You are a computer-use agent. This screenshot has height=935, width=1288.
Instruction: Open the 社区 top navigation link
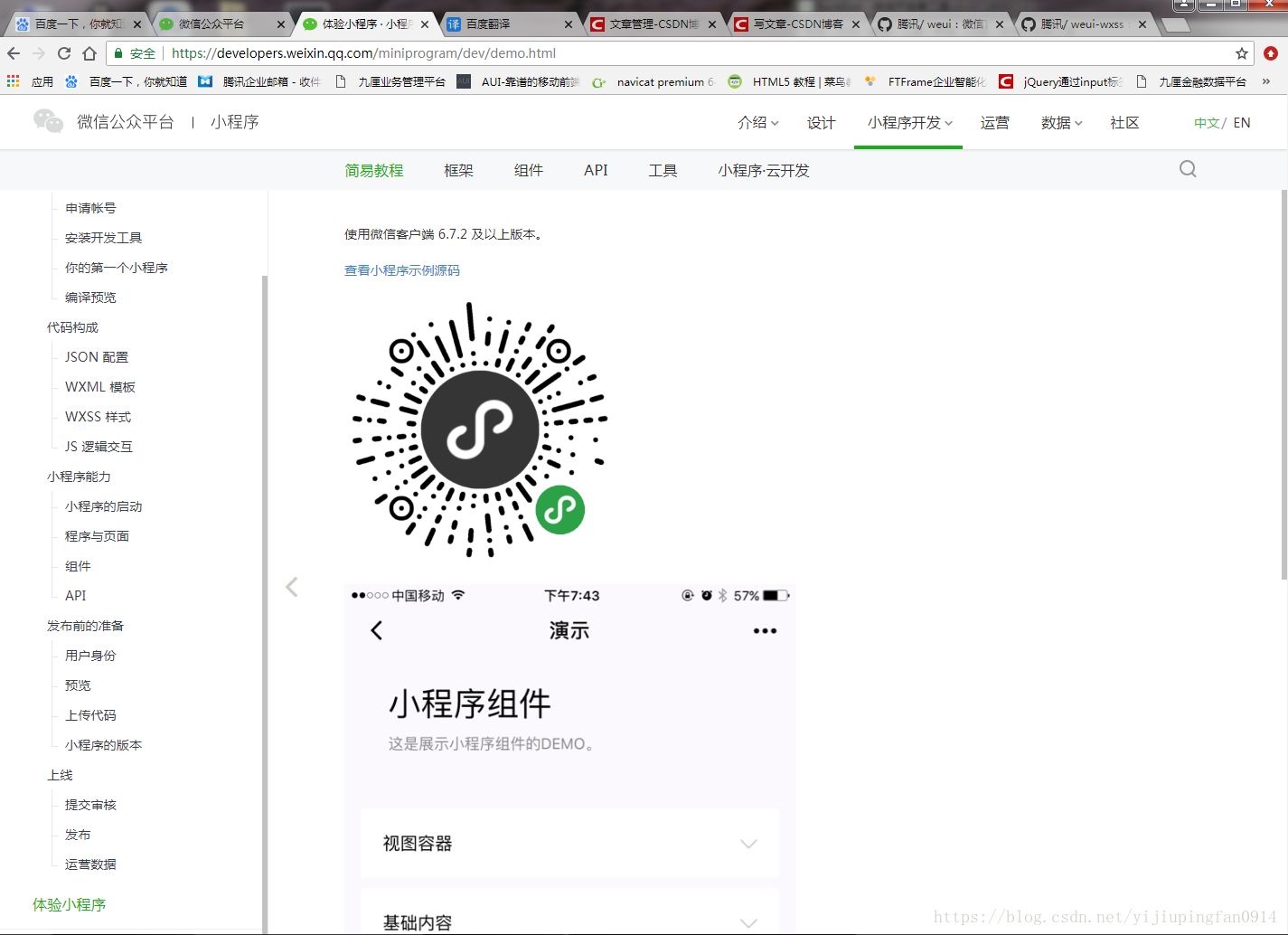[1124, 123]
